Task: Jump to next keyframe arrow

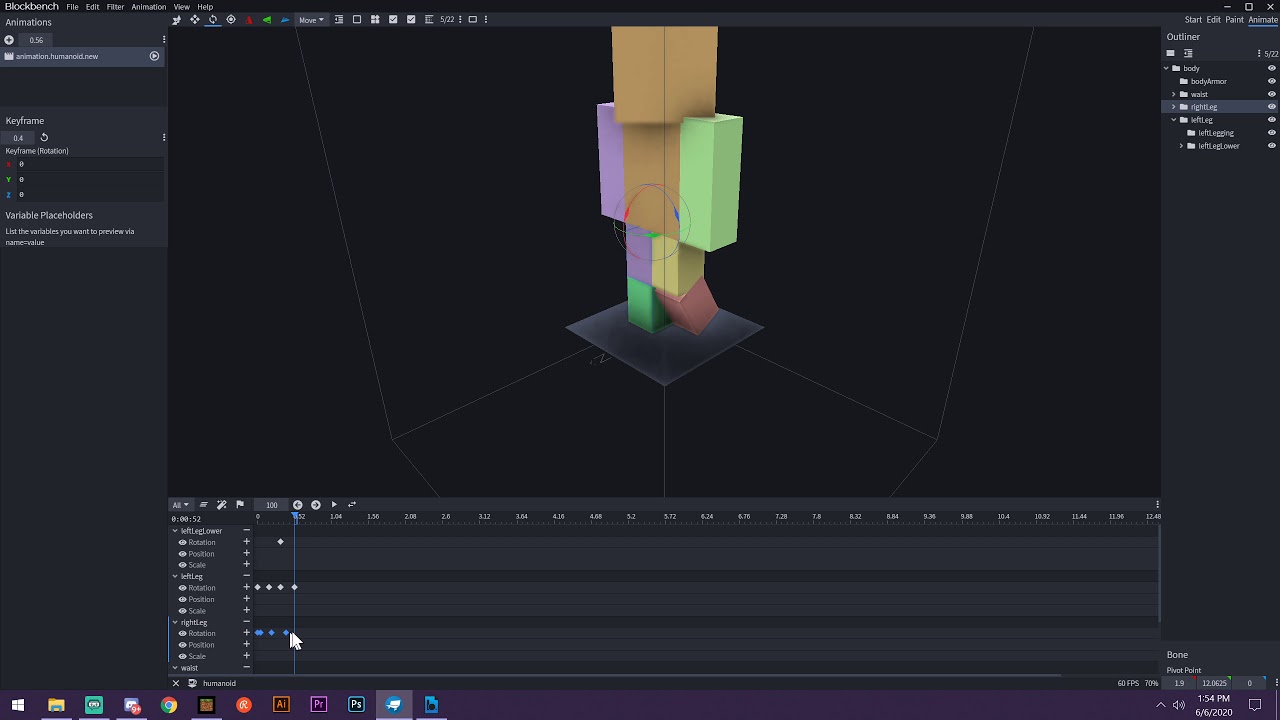Action: [x=316, y=505]
